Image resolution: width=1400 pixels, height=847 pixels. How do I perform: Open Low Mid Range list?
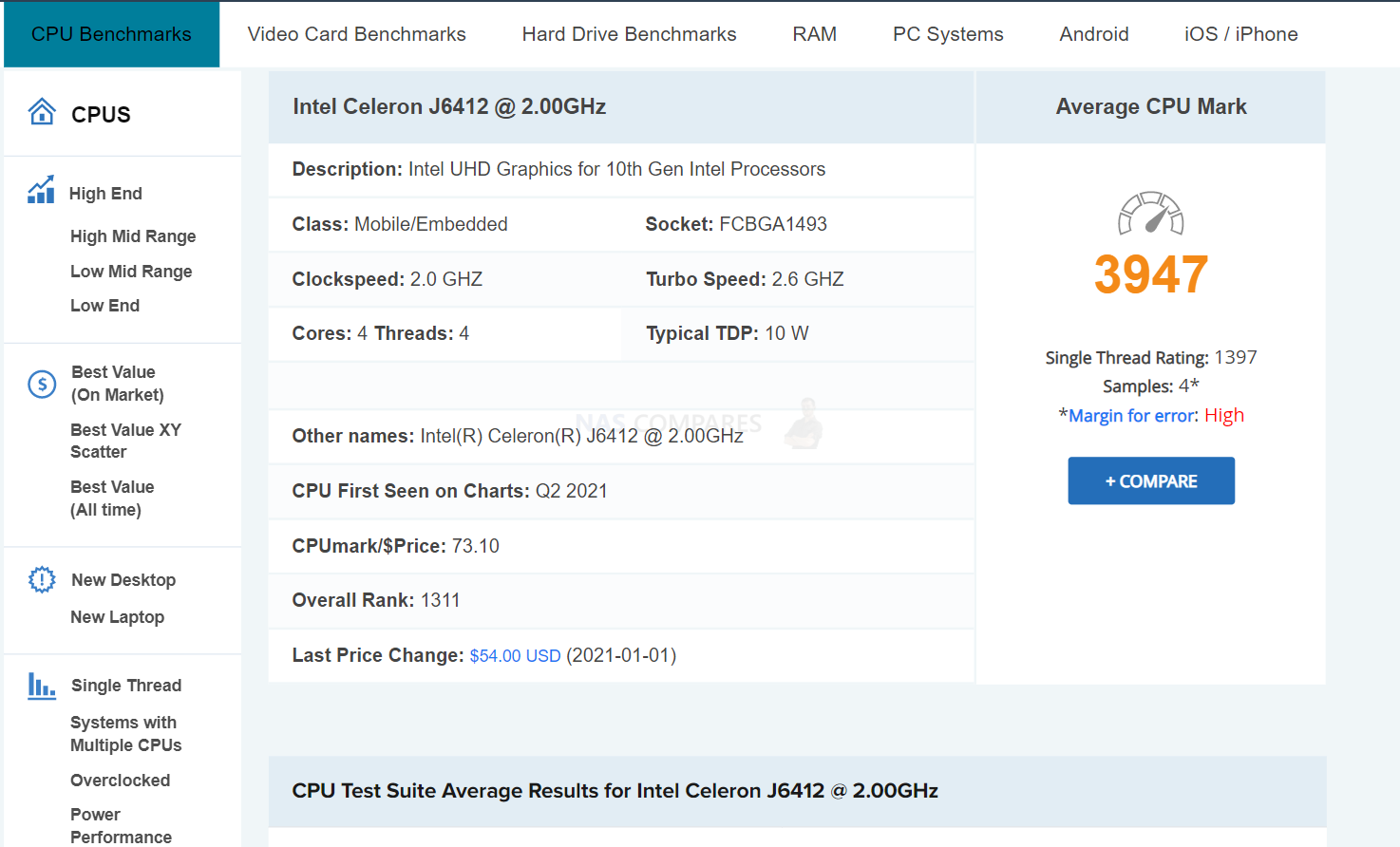click(131, 272)
